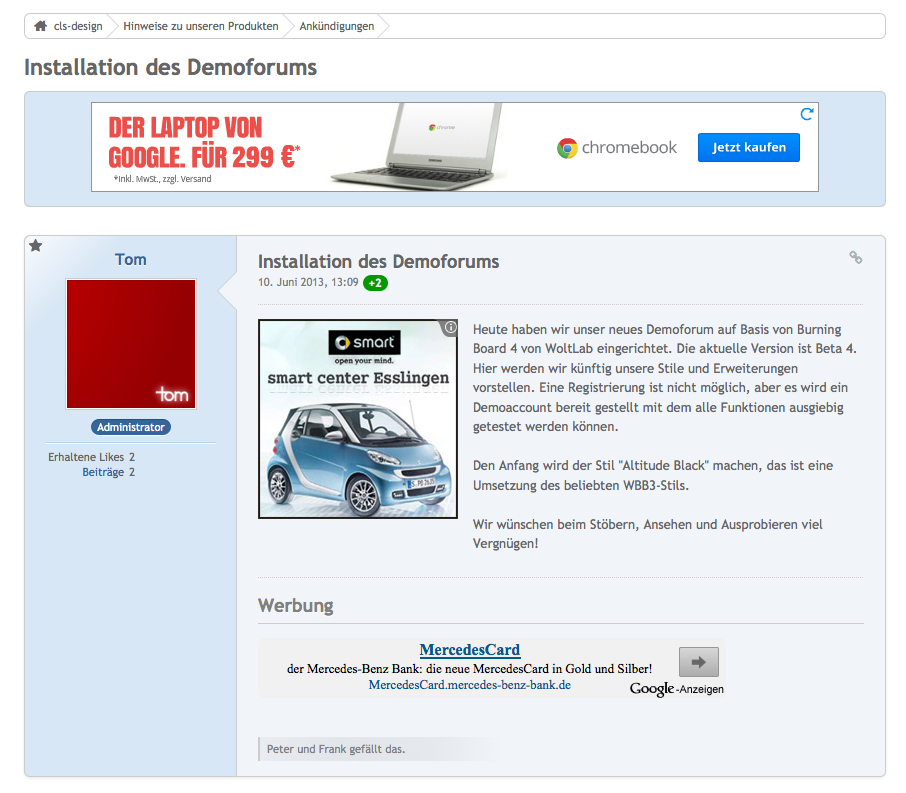906x793 pixels.
Task: Click the home icon in the breadcrumb
Action: click(x=41, y=26)
